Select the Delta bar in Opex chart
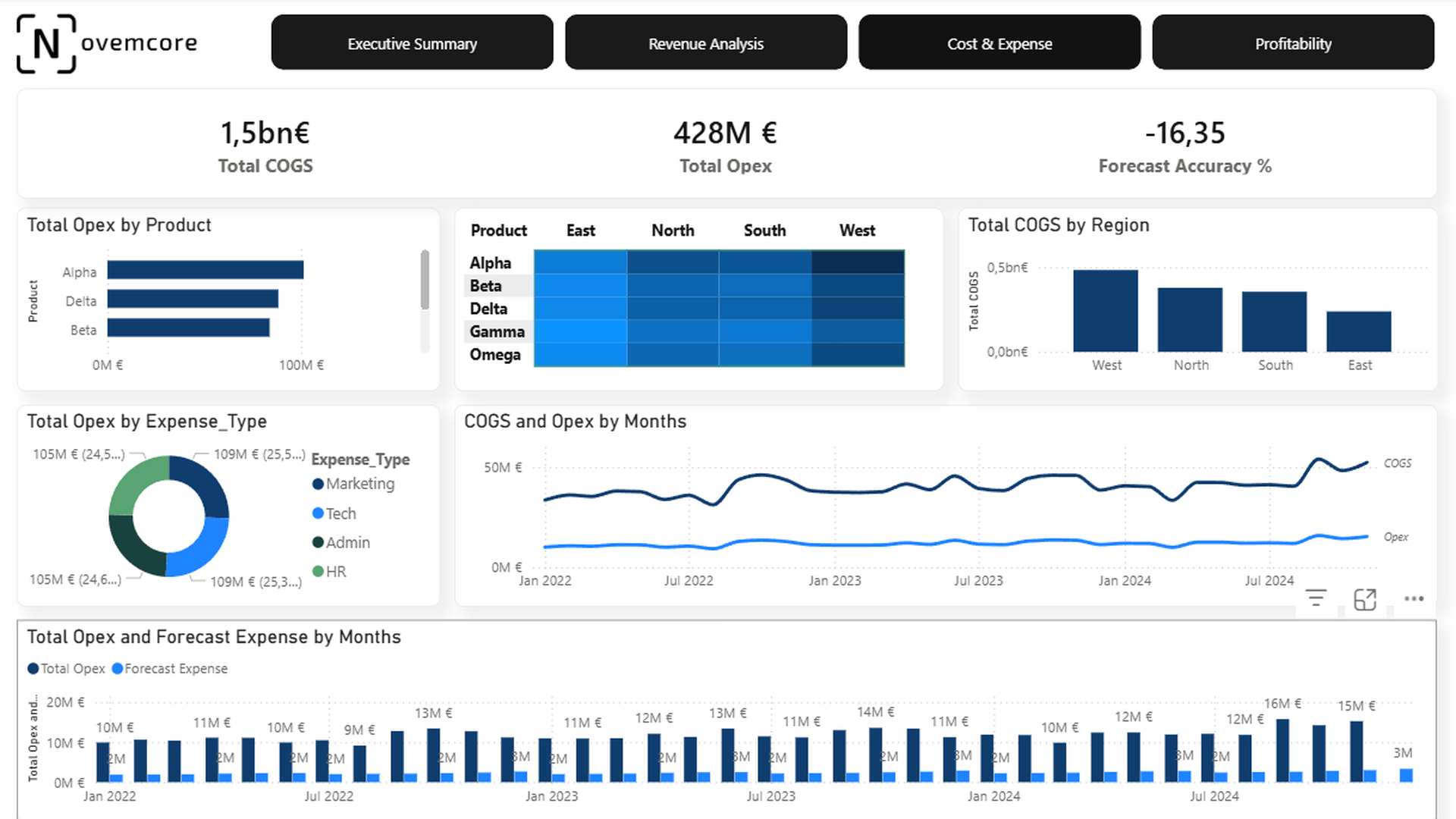 (x=193, y=299)
